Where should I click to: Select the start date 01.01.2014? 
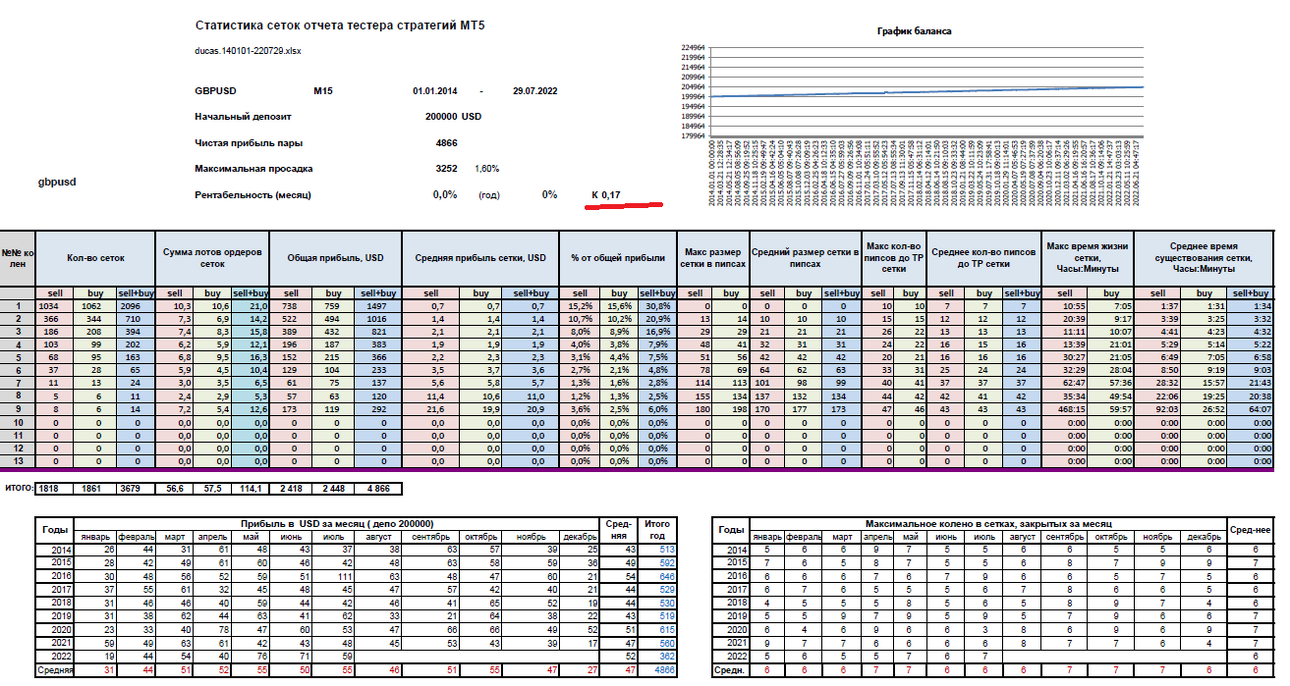pos(435,91)
